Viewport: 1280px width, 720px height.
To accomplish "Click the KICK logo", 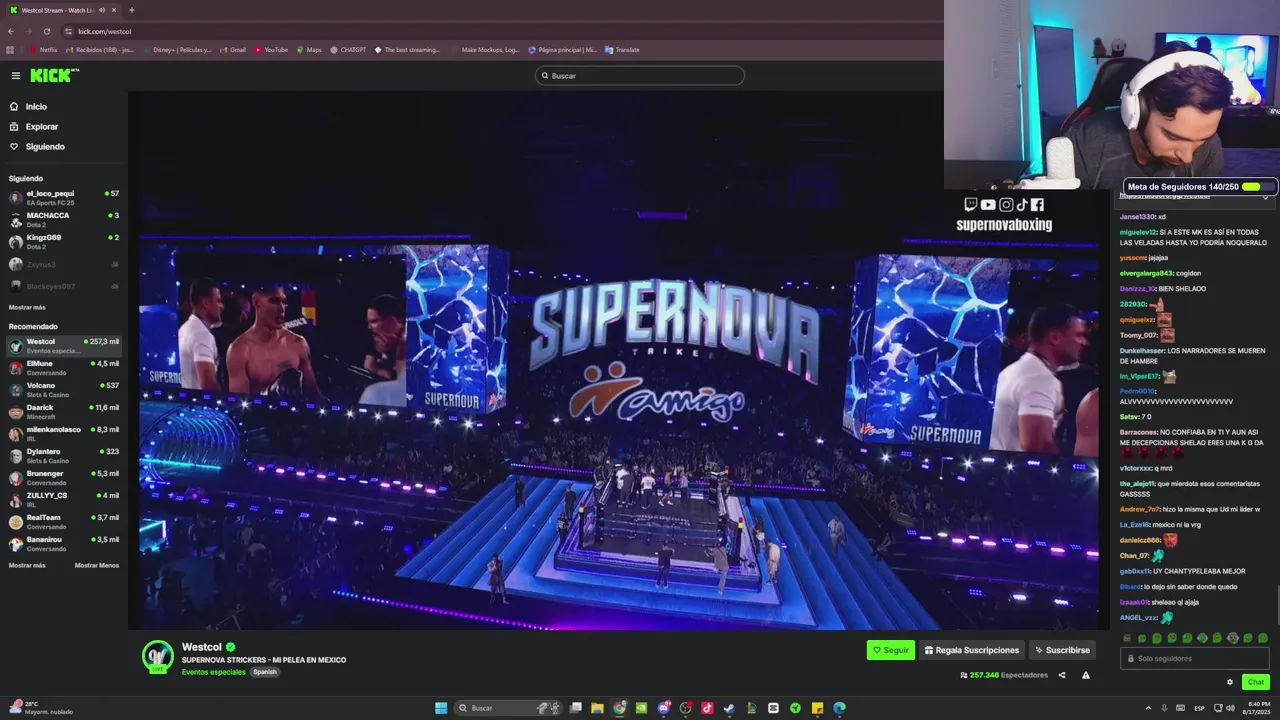I will tap(52, 76).
